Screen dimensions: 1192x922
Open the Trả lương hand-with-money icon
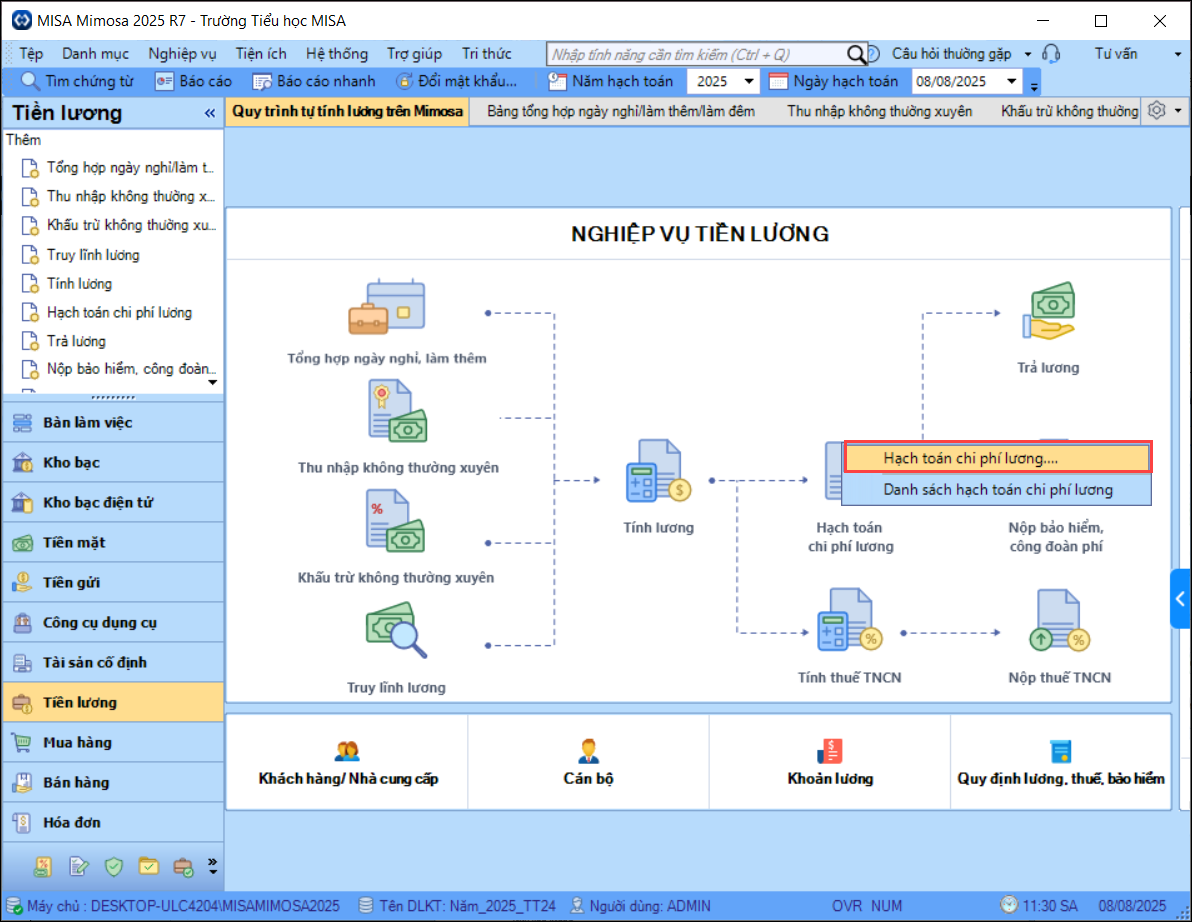(x=1048, y=311)
